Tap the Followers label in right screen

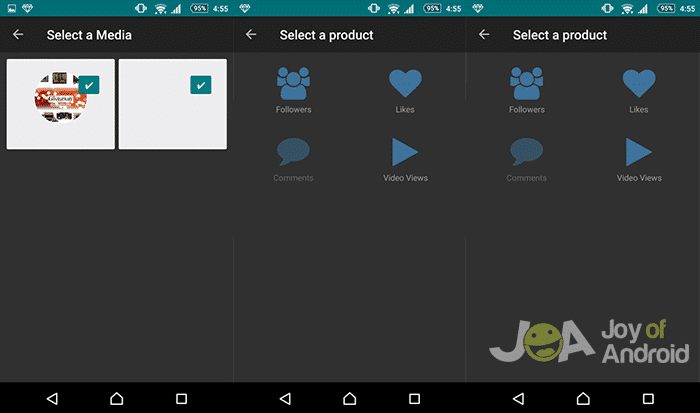pyautogui.click(x=527, y=109)
